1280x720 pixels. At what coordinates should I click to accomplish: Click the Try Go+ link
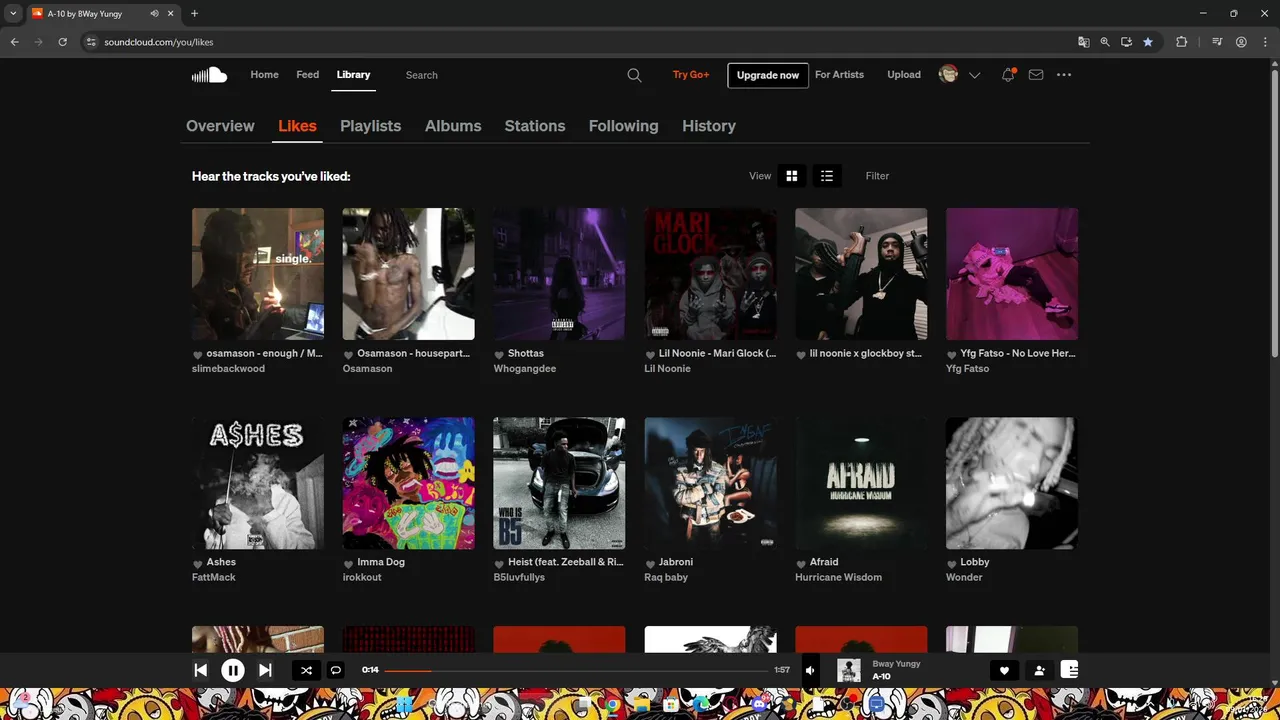691,75
